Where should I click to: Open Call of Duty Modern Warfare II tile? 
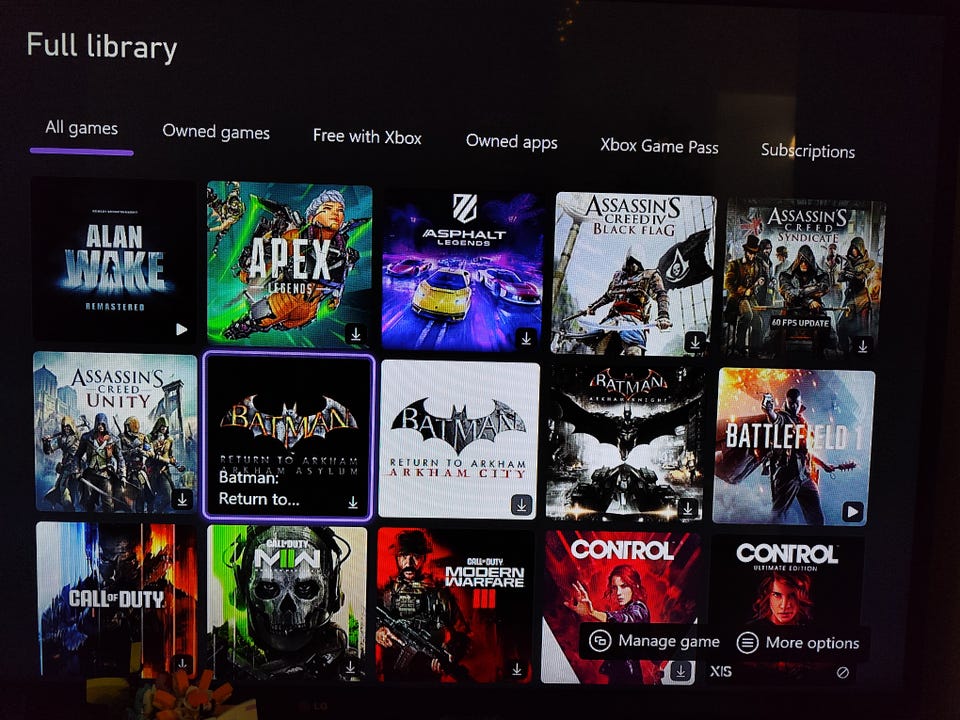(x=287, y=603)
